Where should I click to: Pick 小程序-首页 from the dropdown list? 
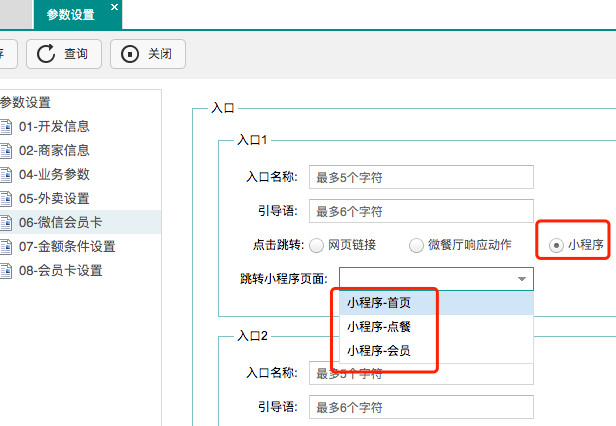pos(378,302)
